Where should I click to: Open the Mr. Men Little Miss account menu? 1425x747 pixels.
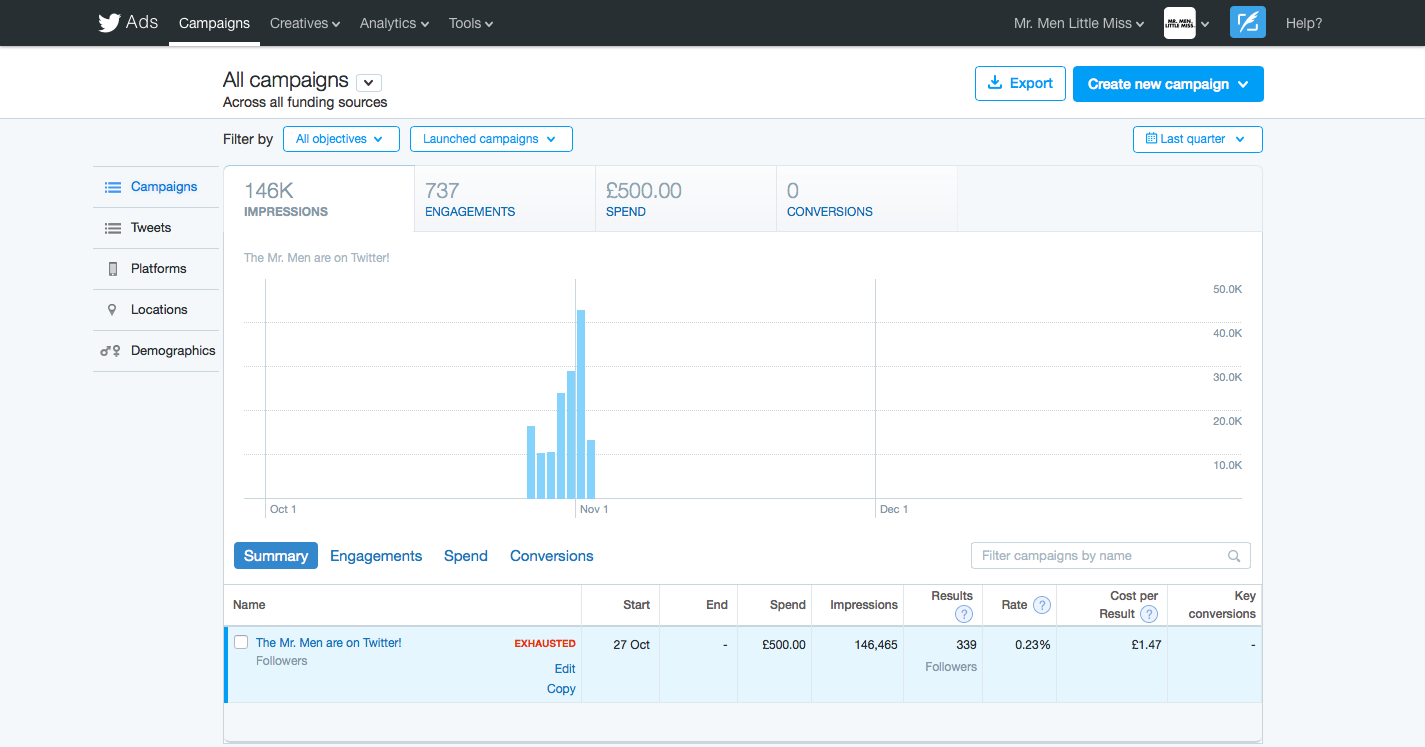[1079, 23]
